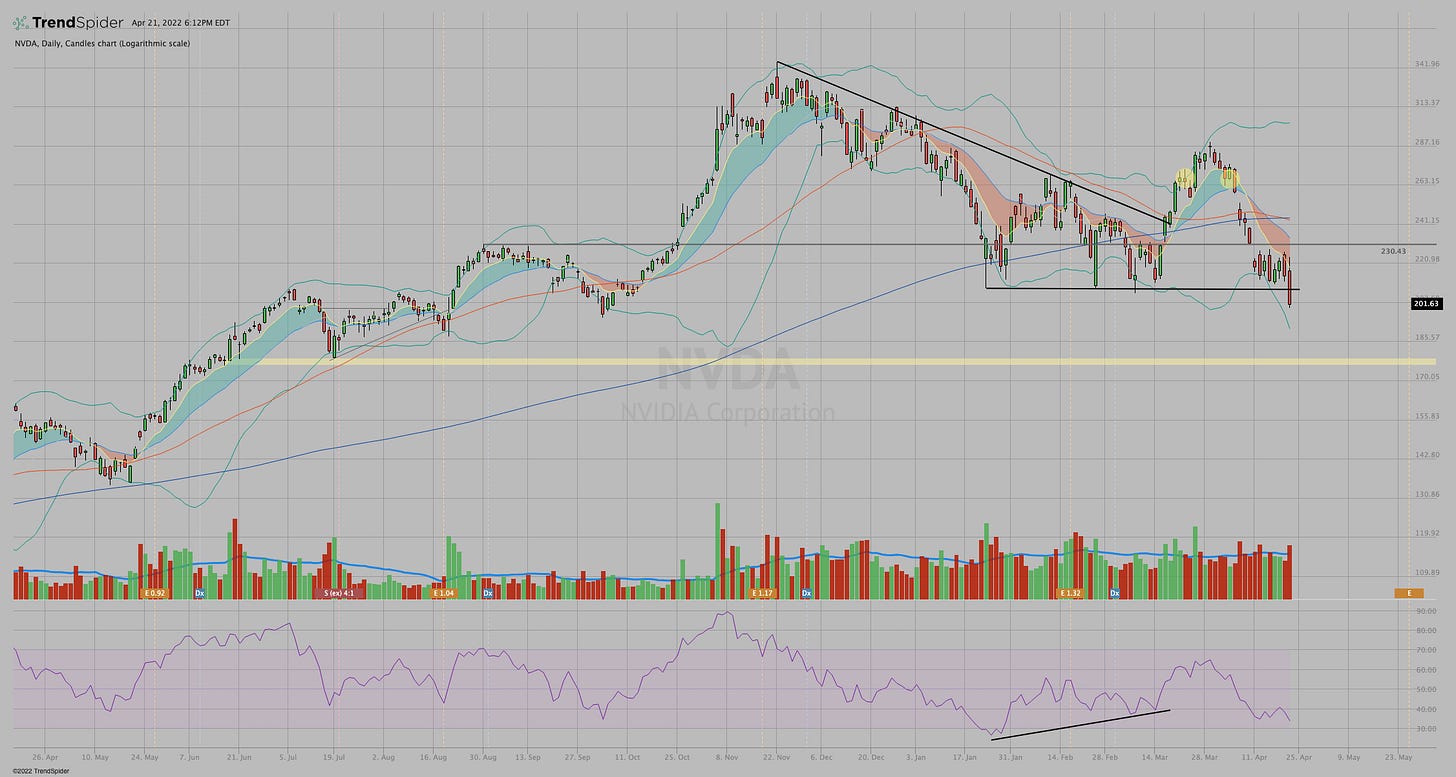Viewport: 1456px width, 777px height.
Task: Click the 185.57 price axis value
Action: tap(1426, 337)
